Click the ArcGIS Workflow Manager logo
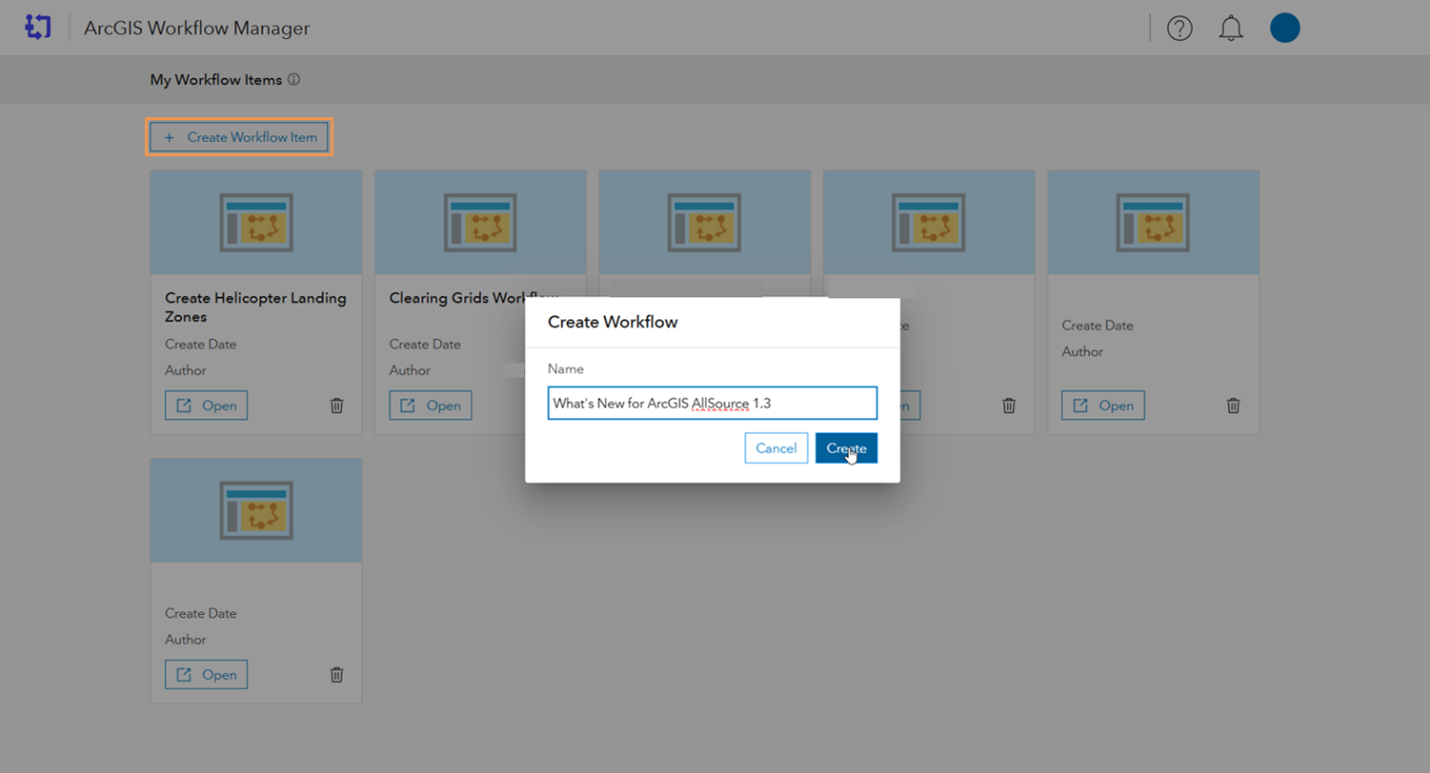1430x773 pixels. pos(38,27)
